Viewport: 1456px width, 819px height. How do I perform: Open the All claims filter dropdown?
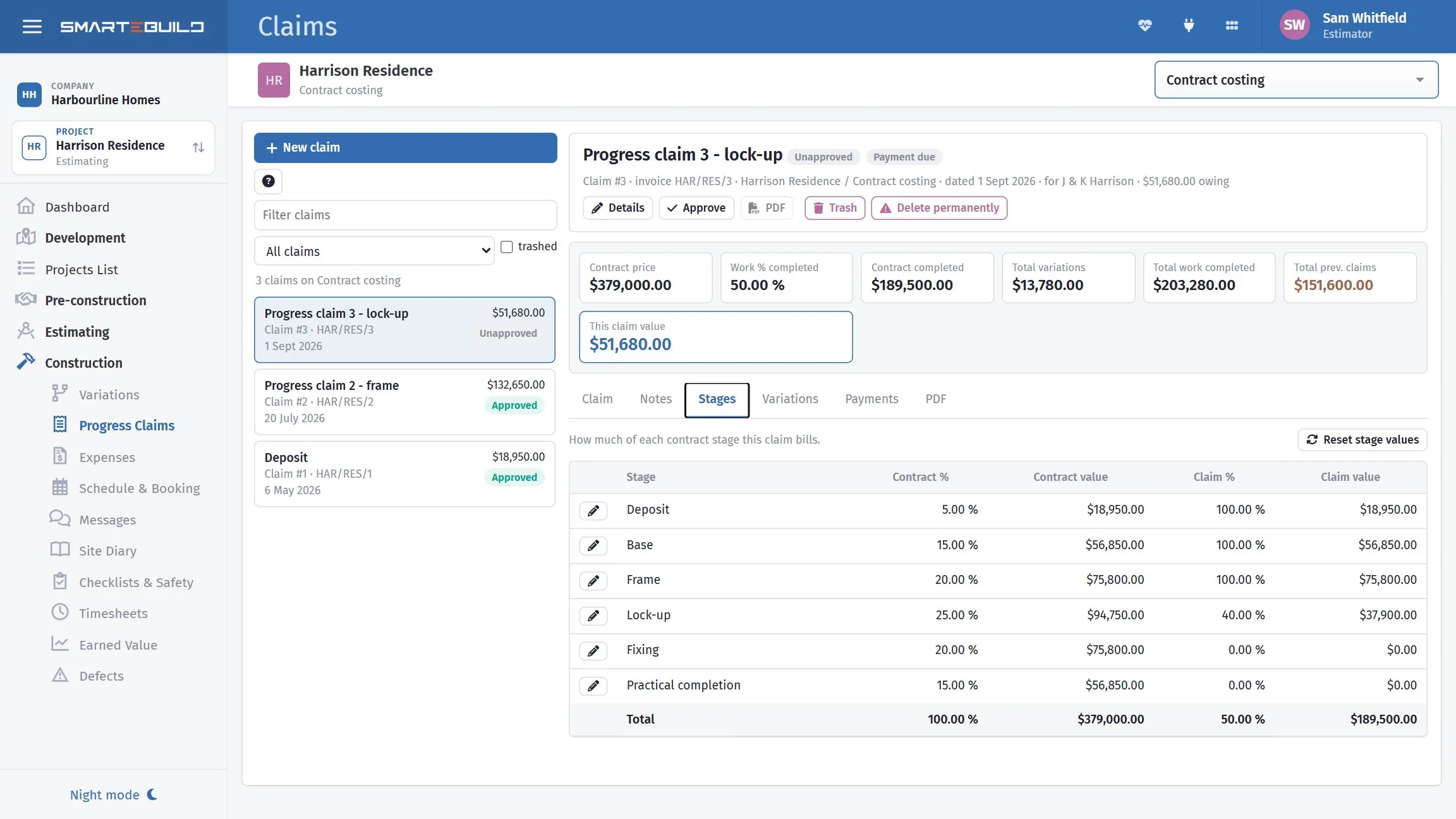(374, 251)
